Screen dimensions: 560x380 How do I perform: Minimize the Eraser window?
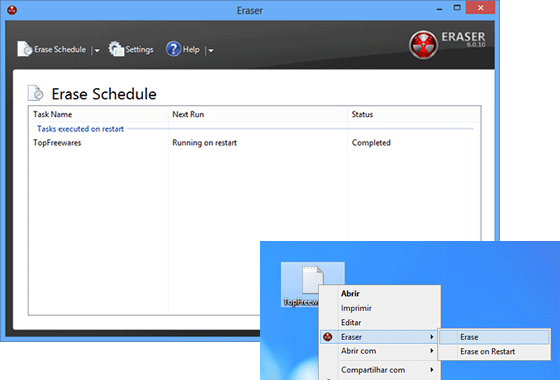439,8
